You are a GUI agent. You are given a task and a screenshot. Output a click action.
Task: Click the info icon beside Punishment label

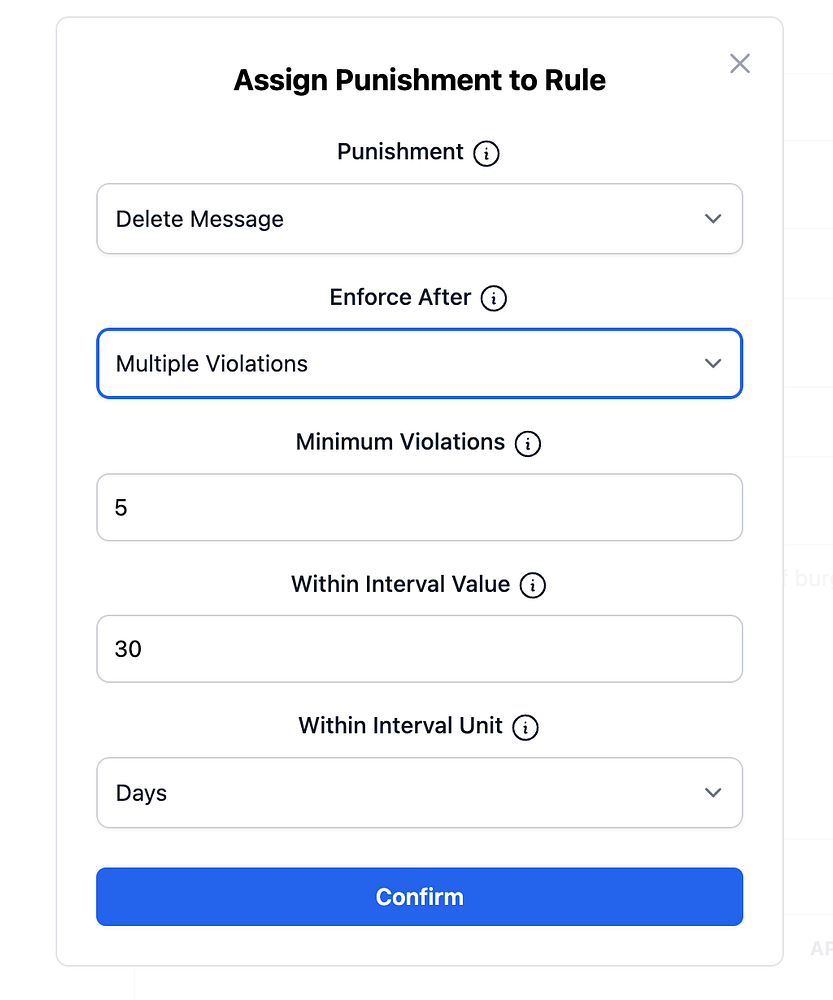point(486,153)
